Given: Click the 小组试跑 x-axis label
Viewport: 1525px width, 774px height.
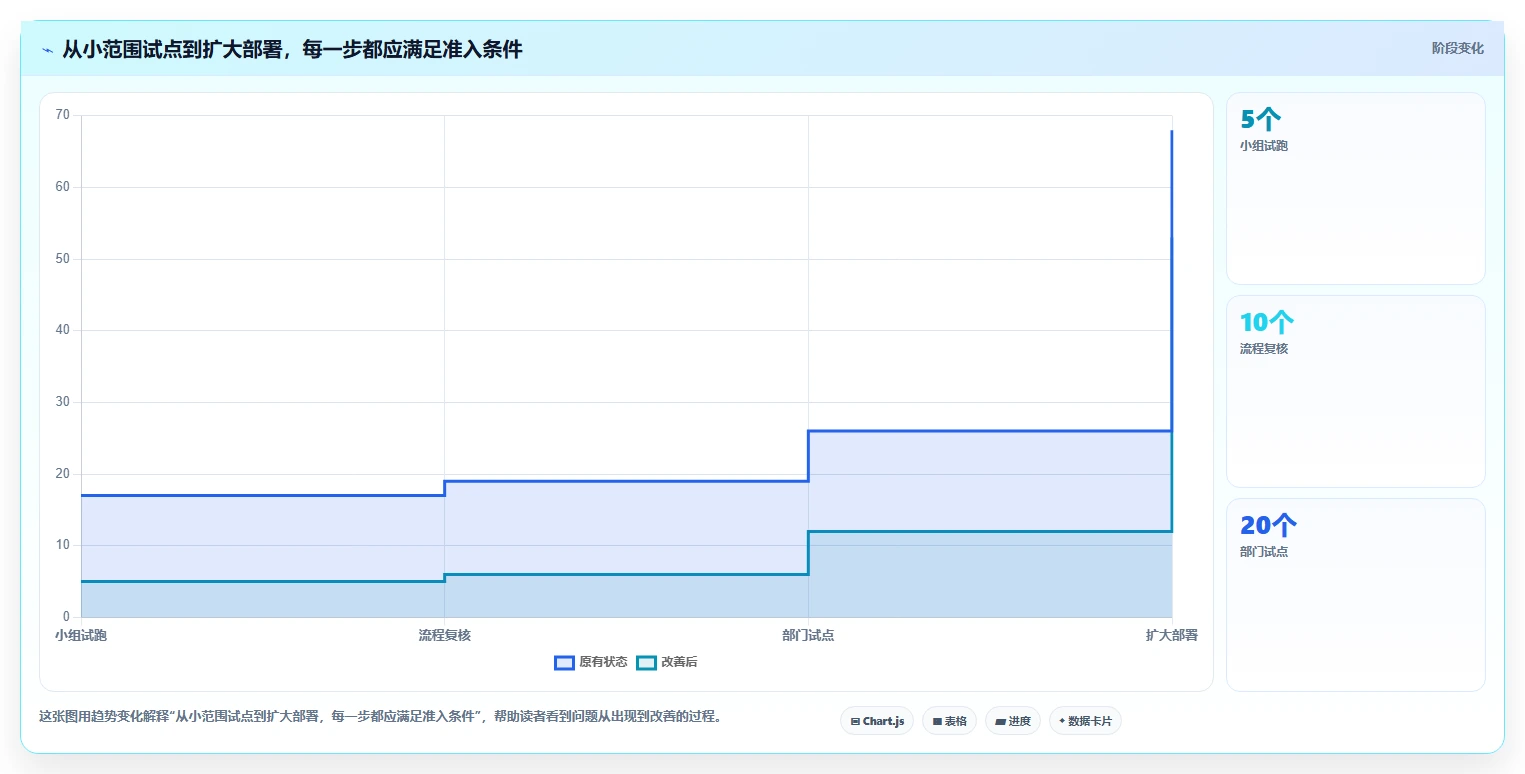Looking at the screenshot, I should coord(81,635).
